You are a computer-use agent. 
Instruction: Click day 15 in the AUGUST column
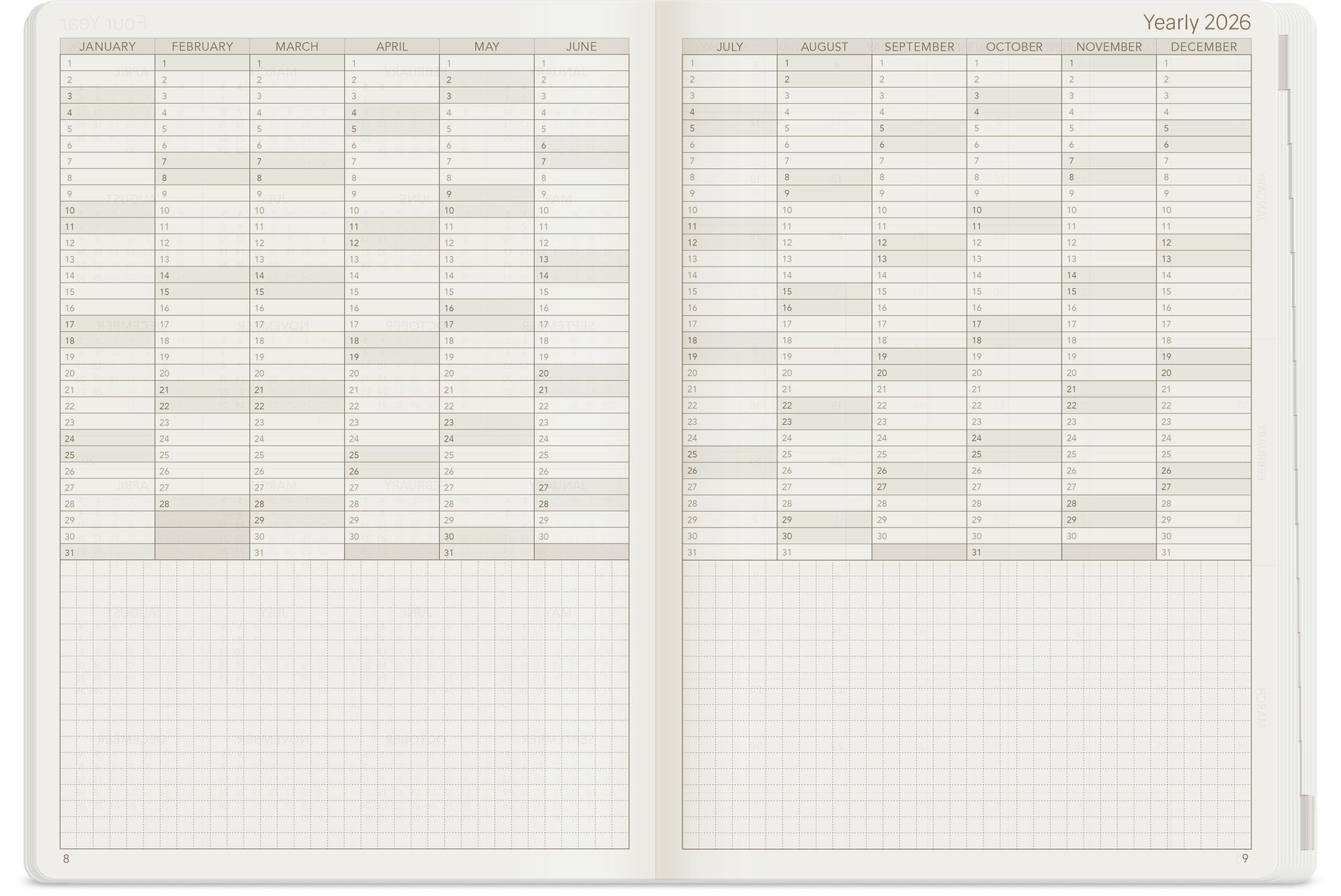pyautogui.click(x=824, y=291)
